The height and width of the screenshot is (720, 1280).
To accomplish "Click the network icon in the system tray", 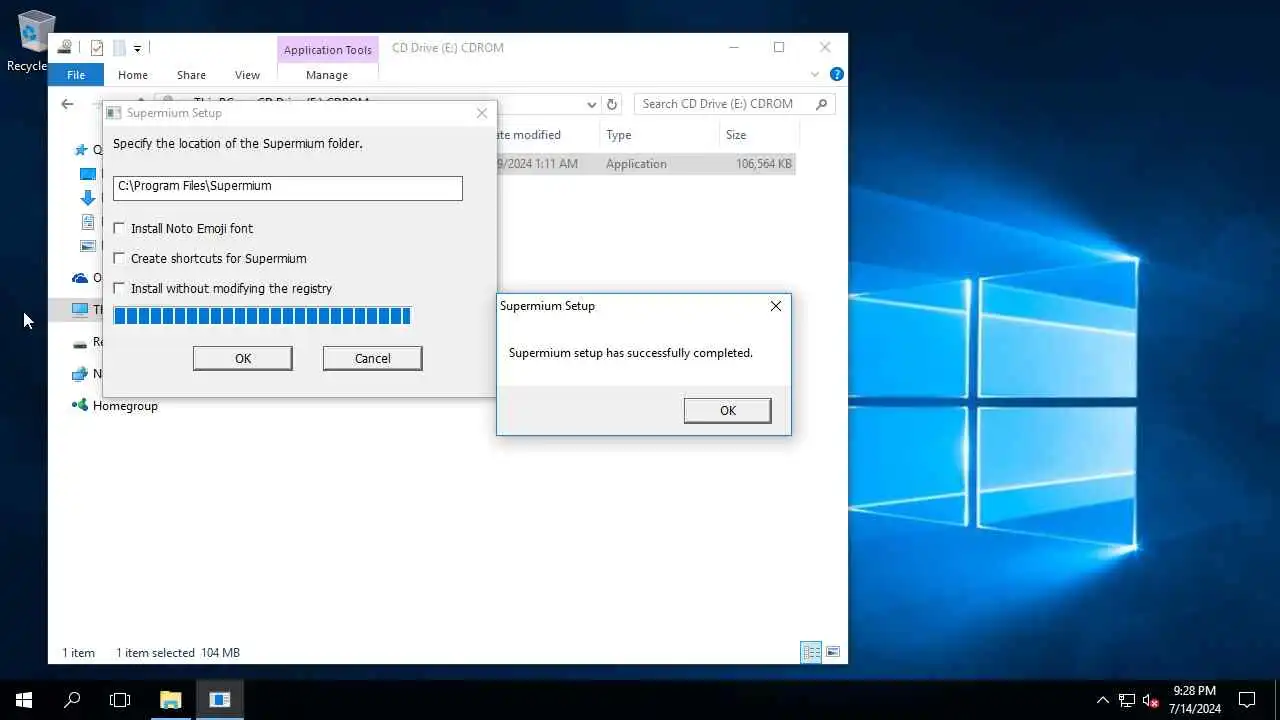I will click(1127, 700).
